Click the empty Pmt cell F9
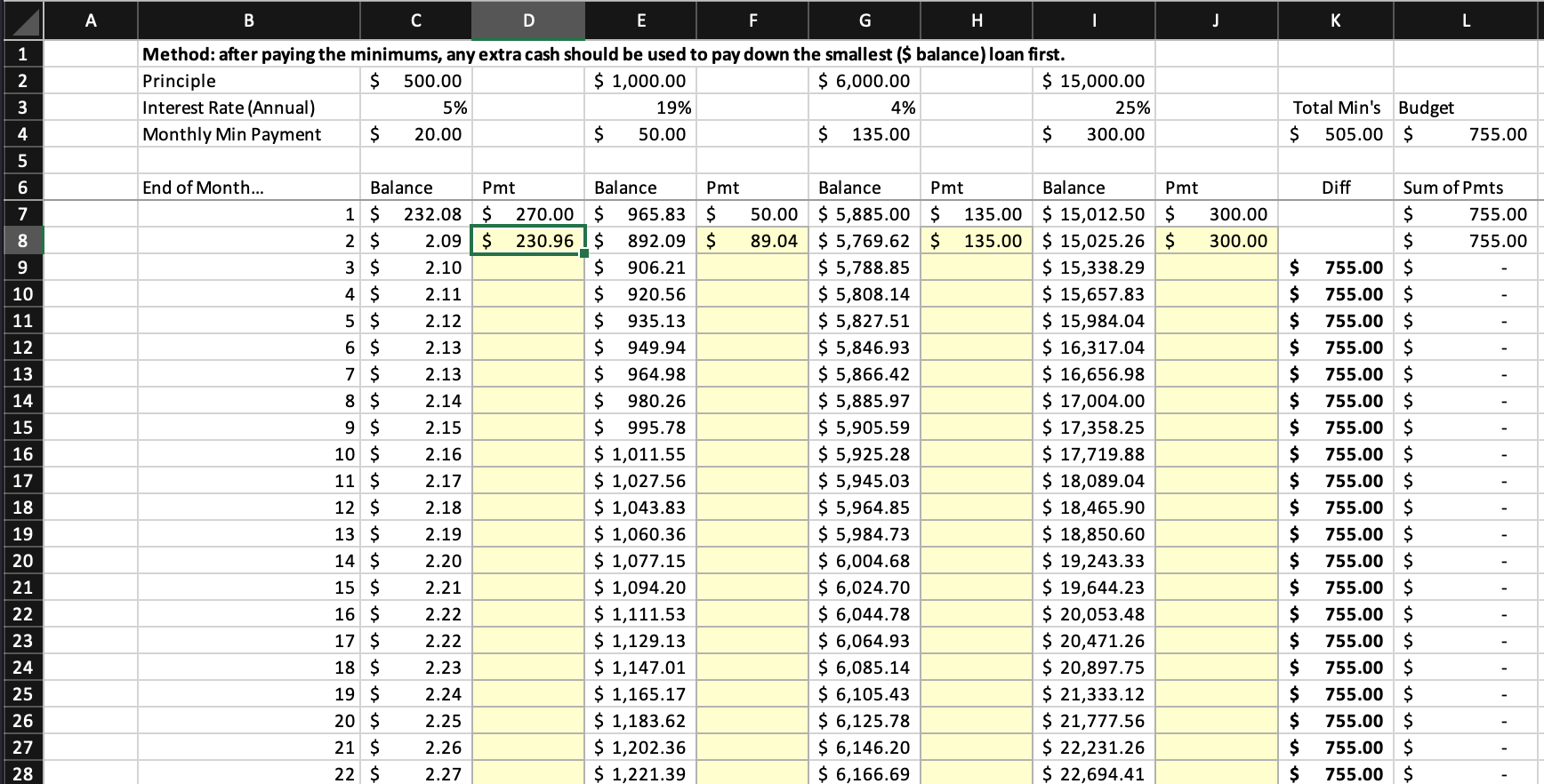Viewport: 1544px width, 784px height. [x=752, y=268]
